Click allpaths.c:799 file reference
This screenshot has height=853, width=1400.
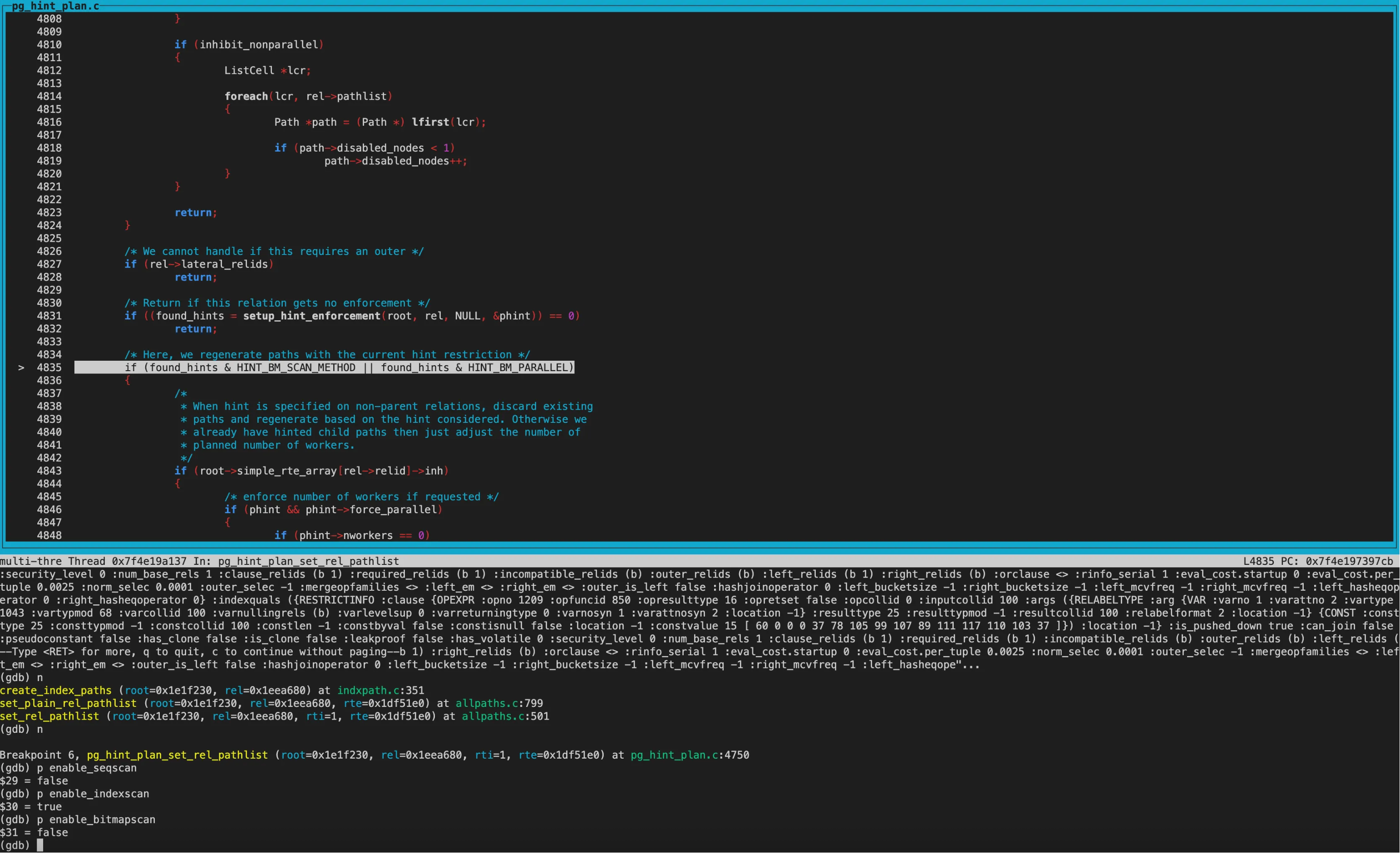499,703
